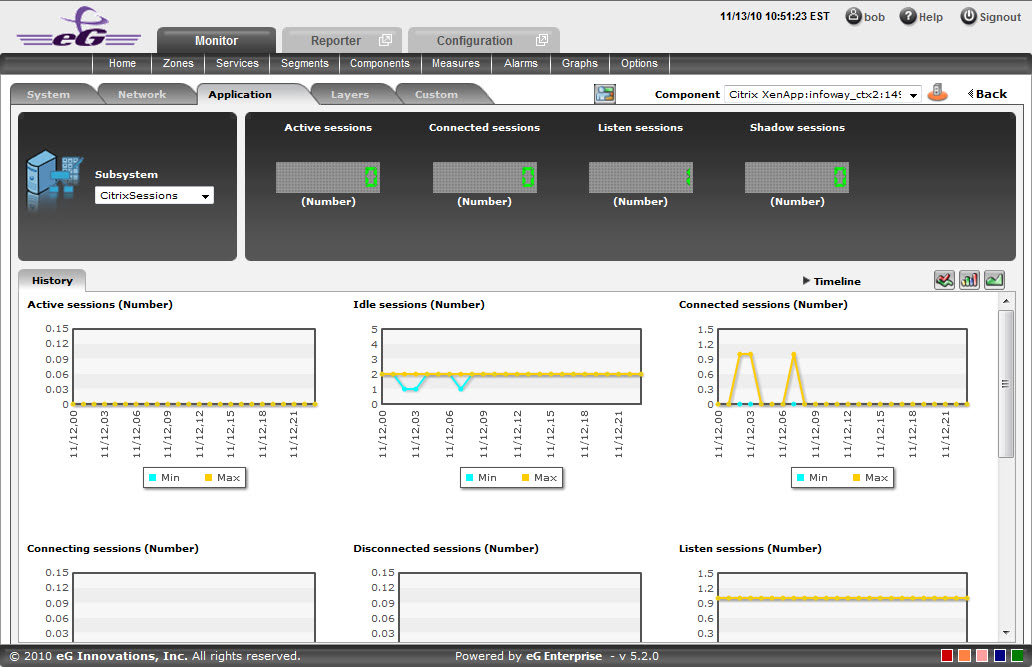Click the red color square in footer

947,655
